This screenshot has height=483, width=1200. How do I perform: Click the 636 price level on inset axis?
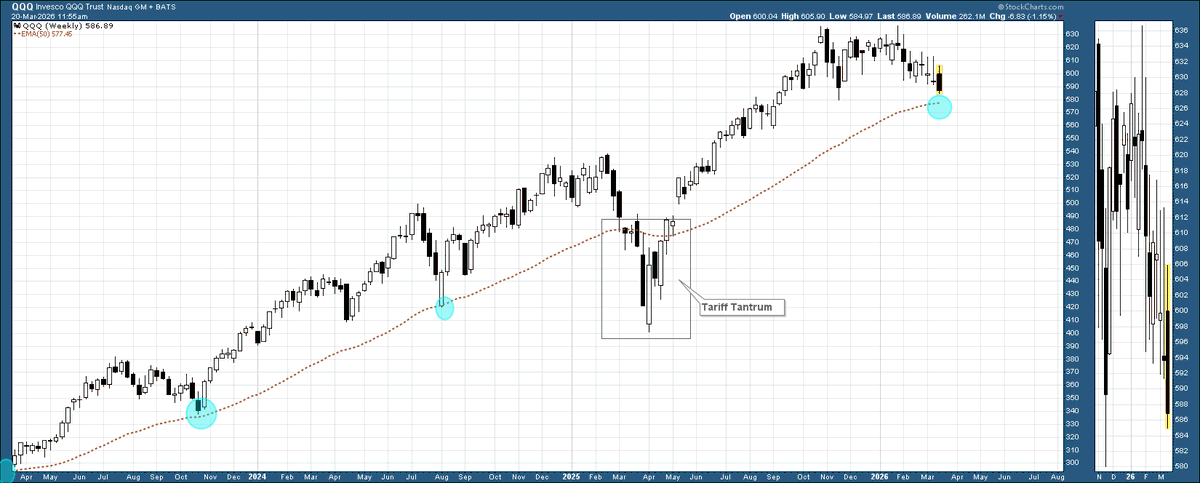(x=1182, y=29)
